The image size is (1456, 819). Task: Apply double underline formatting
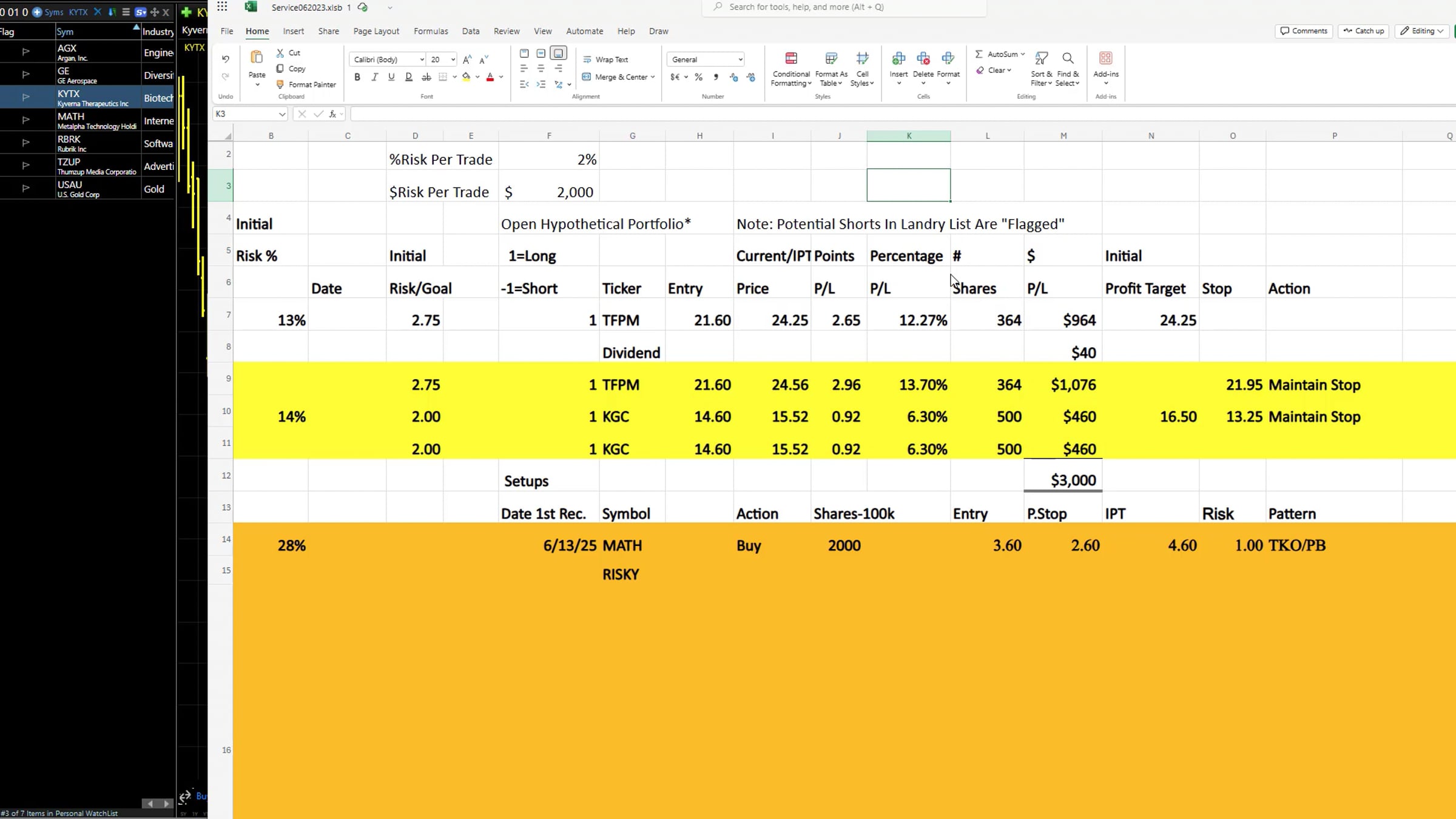pyautogui.click(x=409, y=77)
